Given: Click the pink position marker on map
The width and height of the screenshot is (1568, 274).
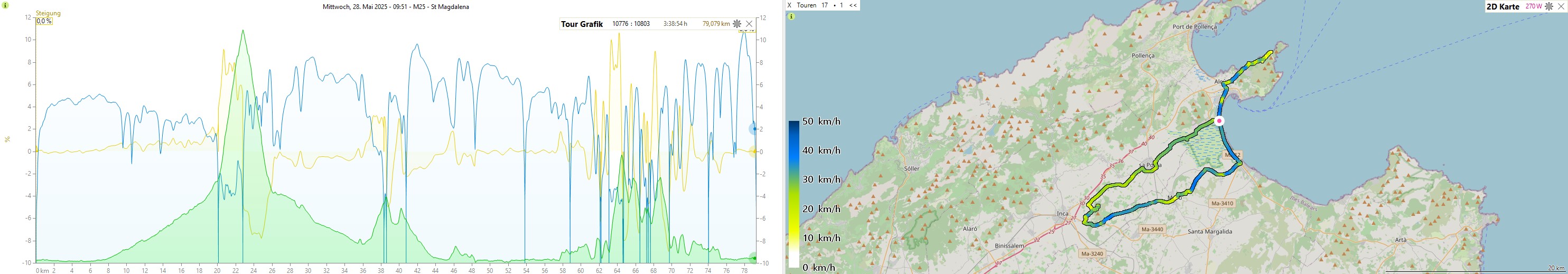Looking at the screenshot, I should (x=1219, y=121).
